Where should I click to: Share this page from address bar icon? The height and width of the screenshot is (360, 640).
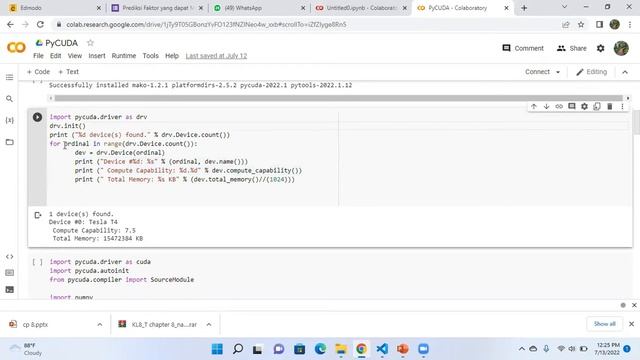click(x=566, y=24)
